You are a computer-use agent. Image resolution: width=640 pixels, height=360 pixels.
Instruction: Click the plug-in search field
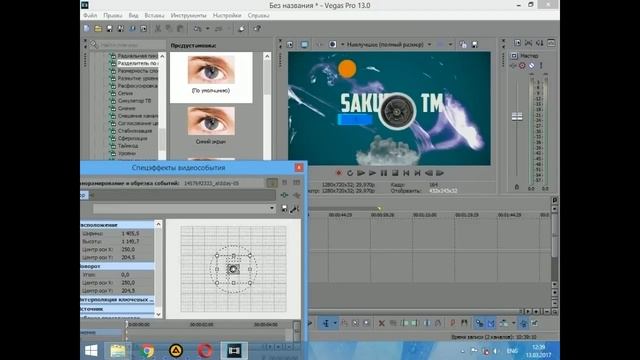129,44
